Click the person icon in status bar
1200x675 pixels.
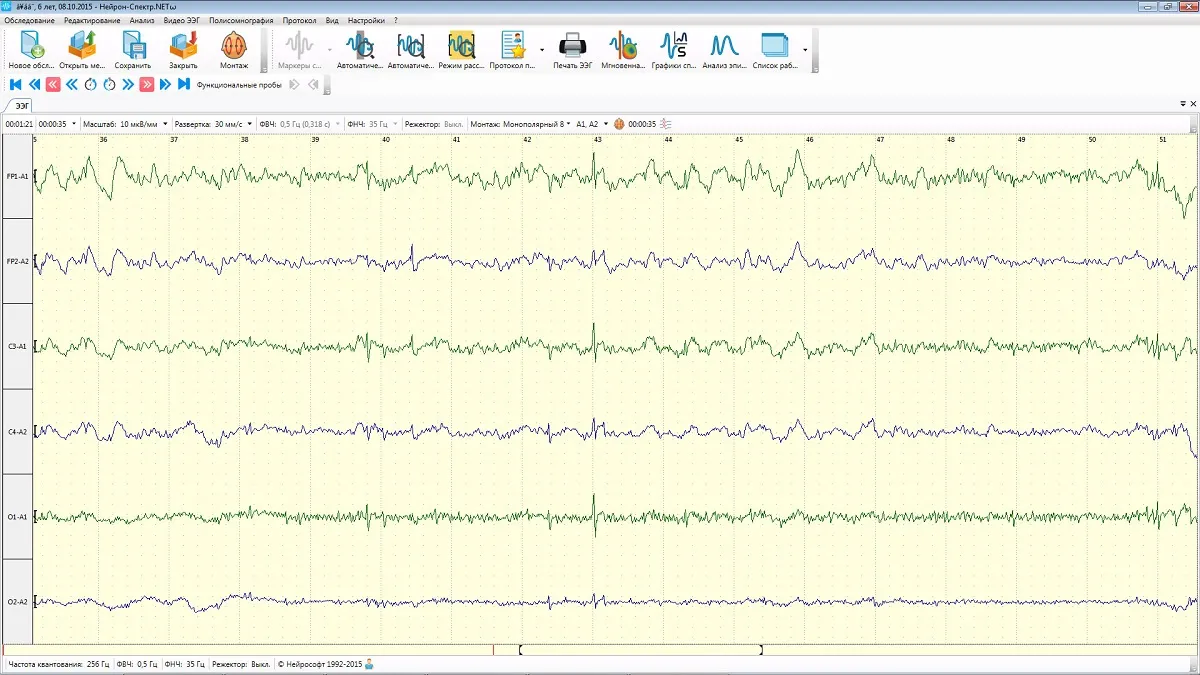pos(369,664)
